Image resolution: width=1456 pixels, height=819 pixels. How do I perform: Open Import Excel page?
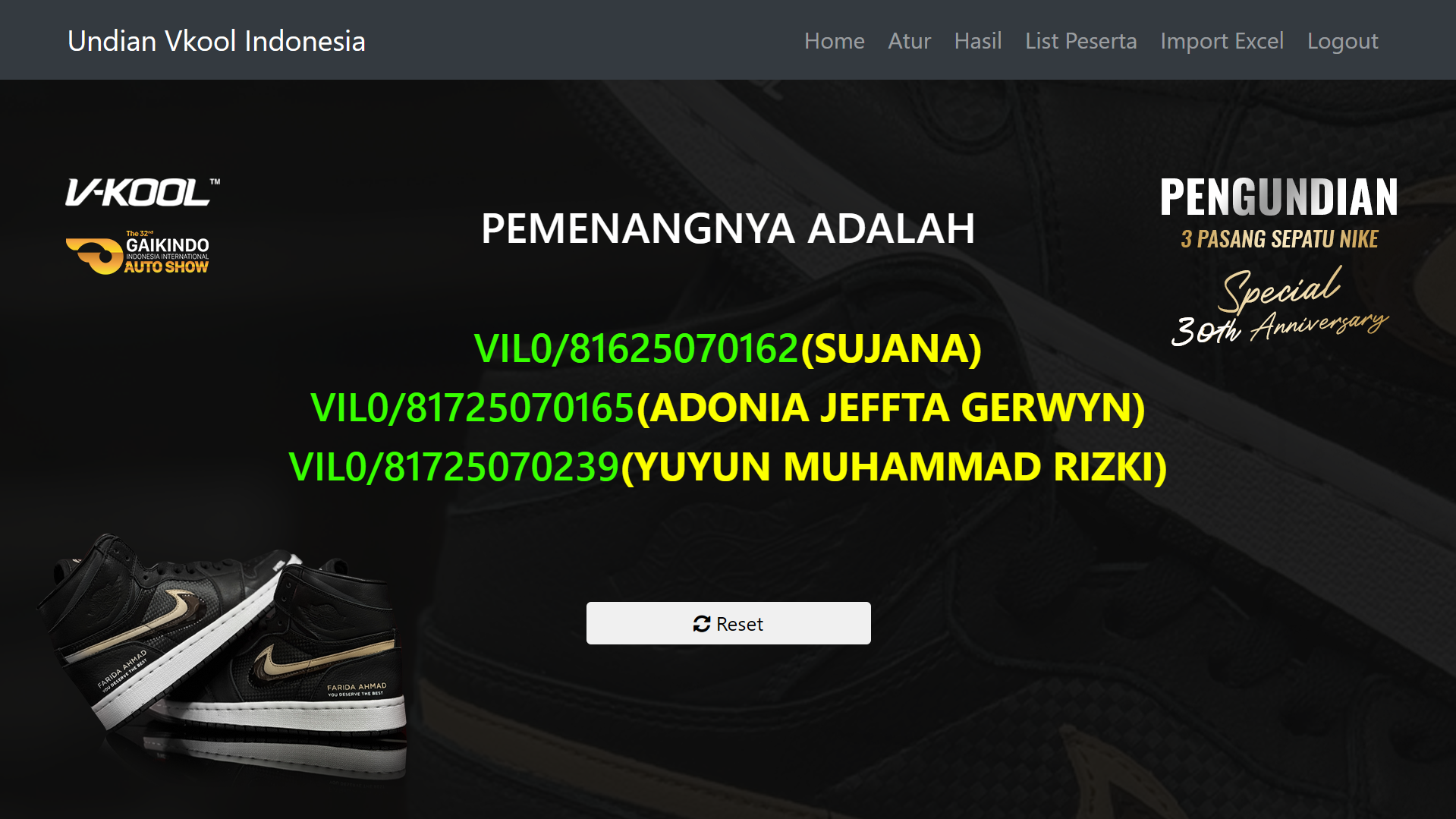1222,41
